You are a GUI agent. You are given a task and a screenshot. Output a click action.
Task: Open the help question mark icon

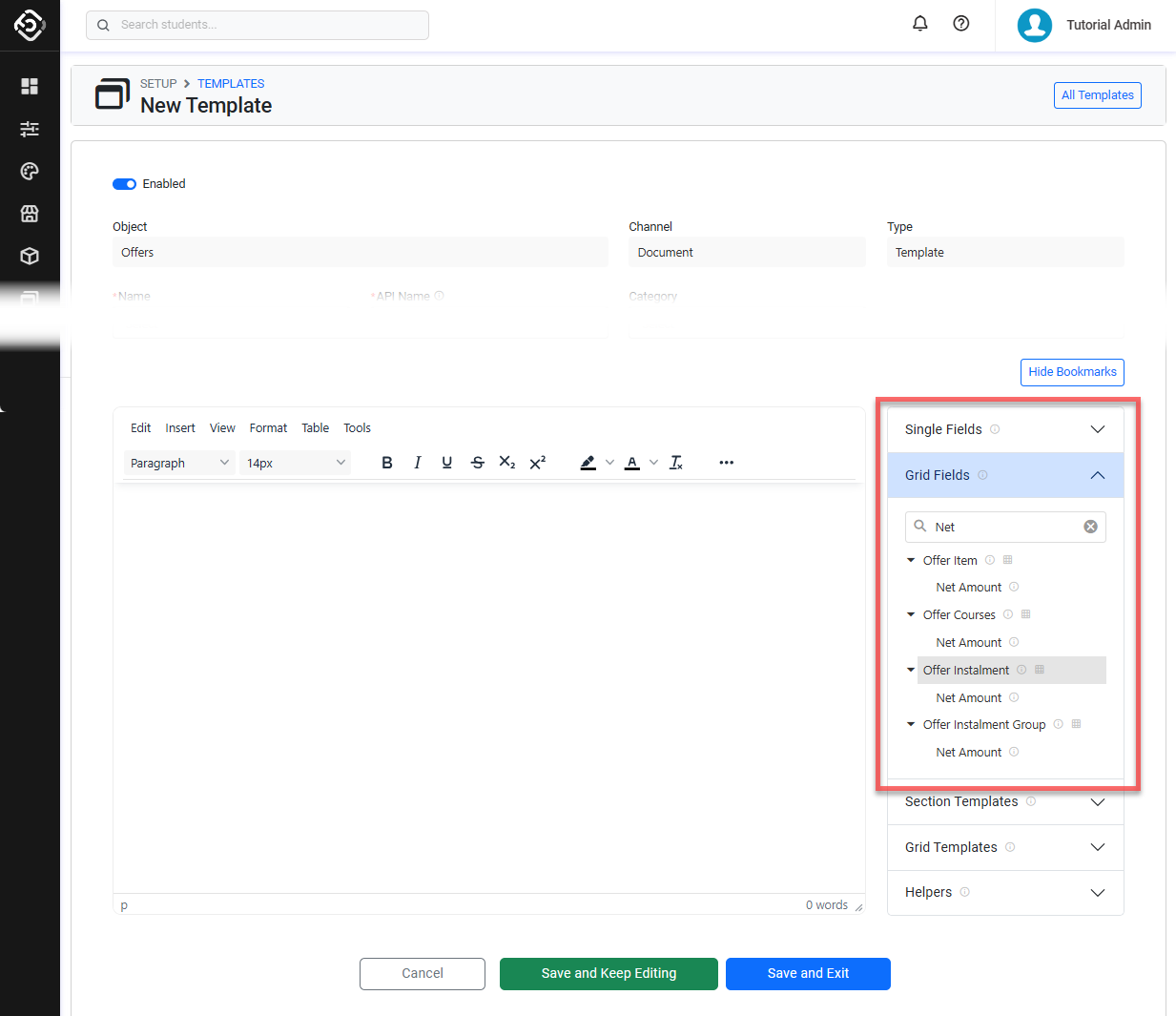pos(961,24)
